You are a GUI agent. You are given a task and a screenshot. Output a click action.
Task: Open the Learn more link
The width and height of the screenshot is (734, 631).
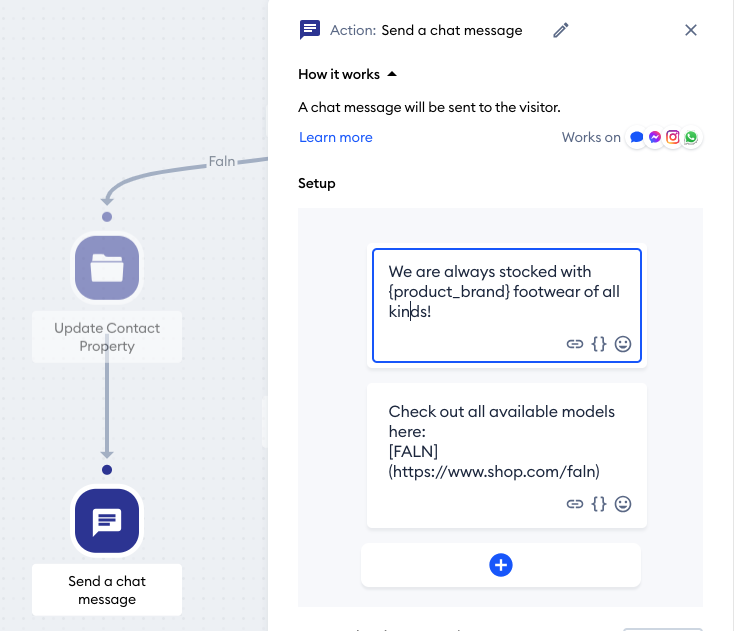335,137
